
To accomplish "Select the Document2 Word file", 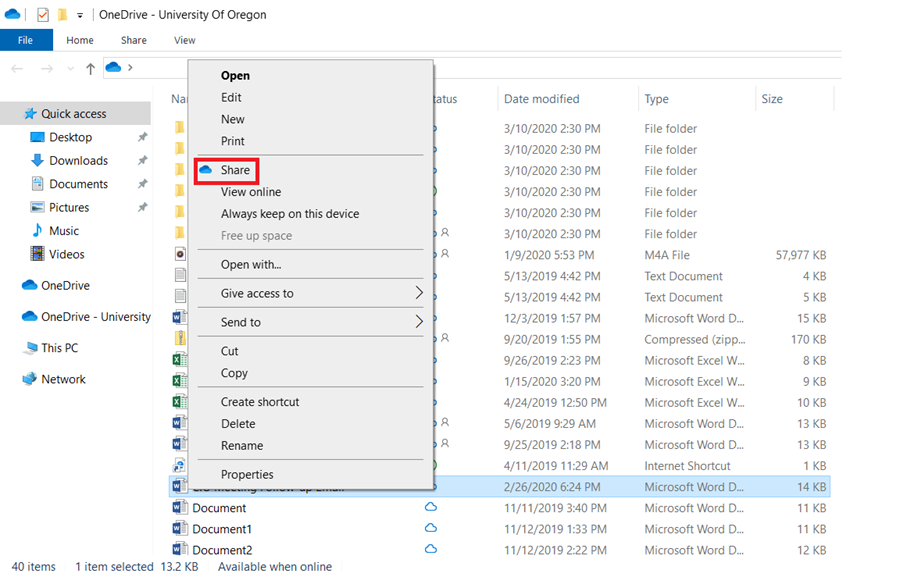I will [222, 550].
